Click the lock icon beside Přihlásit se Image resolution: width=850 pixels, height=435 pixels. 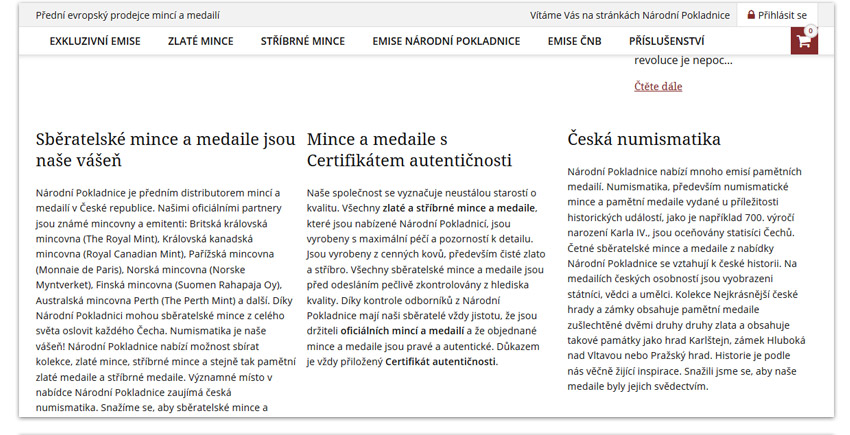coord(751,15)
